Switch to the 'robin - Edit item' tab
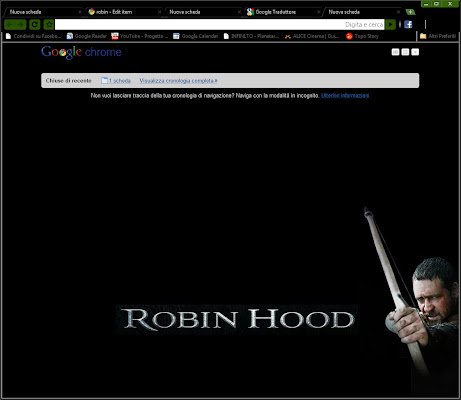This screenshot has width=461, height=400. (x=123, y=12)
